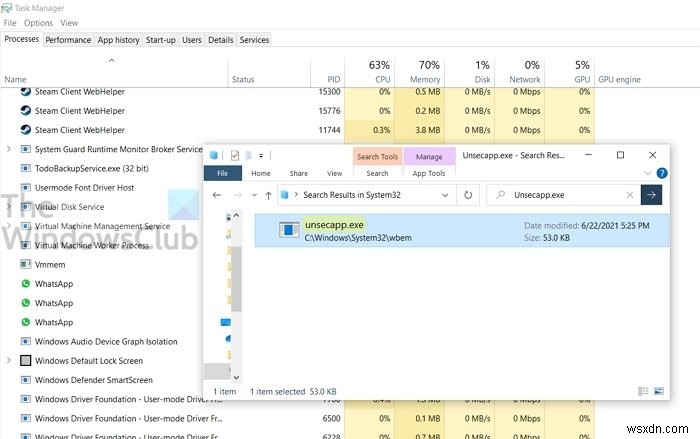Refresh the Explorer search results
700x439 pixels.
pos(468,195)
